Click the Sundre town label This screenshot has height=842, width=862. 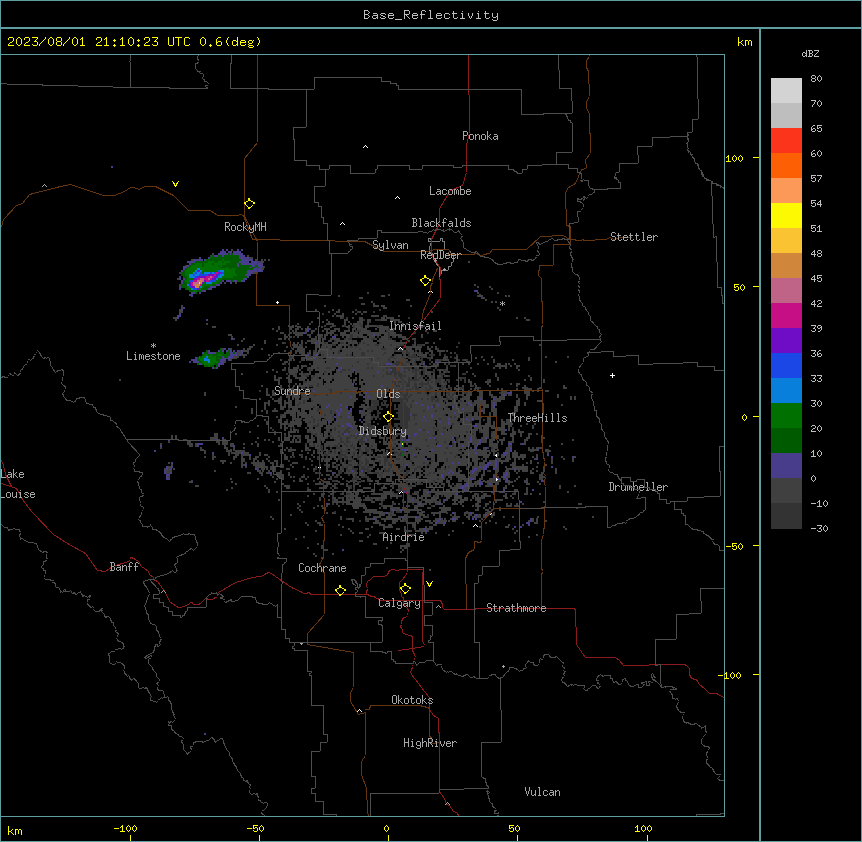coord(292,391)
